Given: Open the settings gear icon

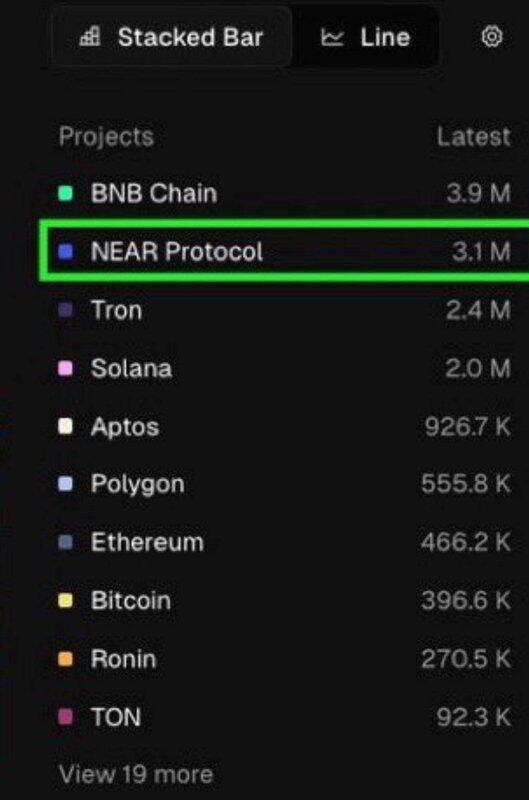Looking at the screenshot, I should [x=492, y=37].
